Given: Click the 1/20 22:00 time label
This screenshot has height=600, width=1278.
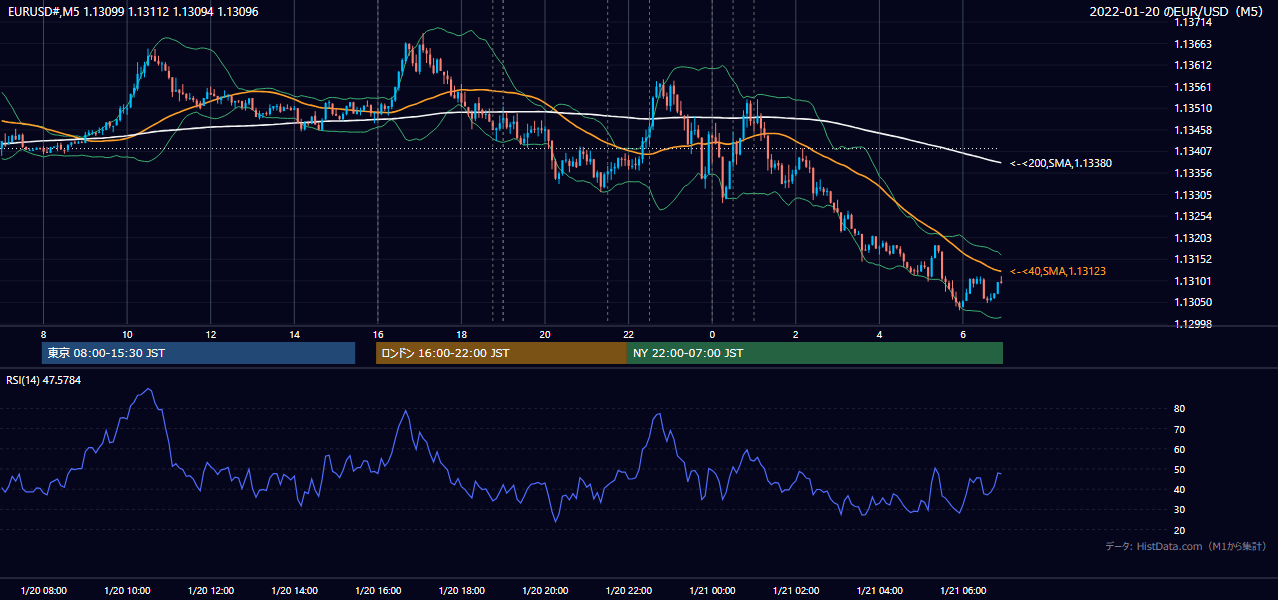Looking at the screenshot, I should (628, 591).
